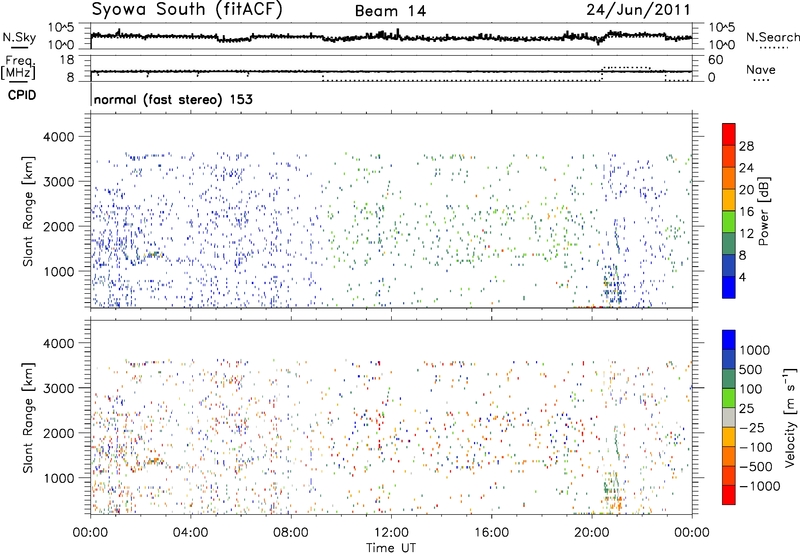
Task: Select the text "normal (fast stereo) 153"
Action: [173, 99]
